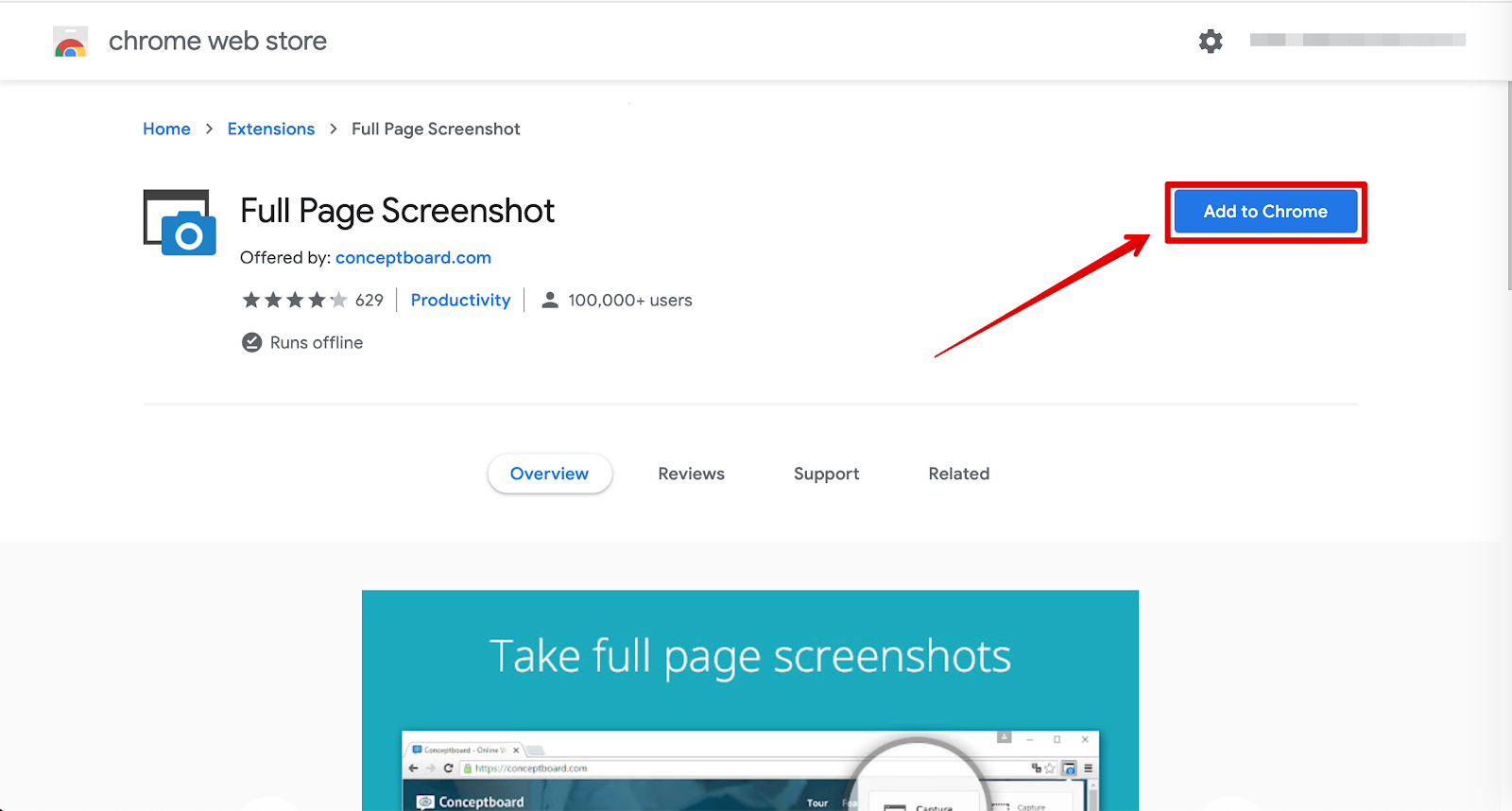Viewport: 1512px width, 811px height.
Task: Click the Full Page Screenshot camera icon
Action: (x=180, y=222)
